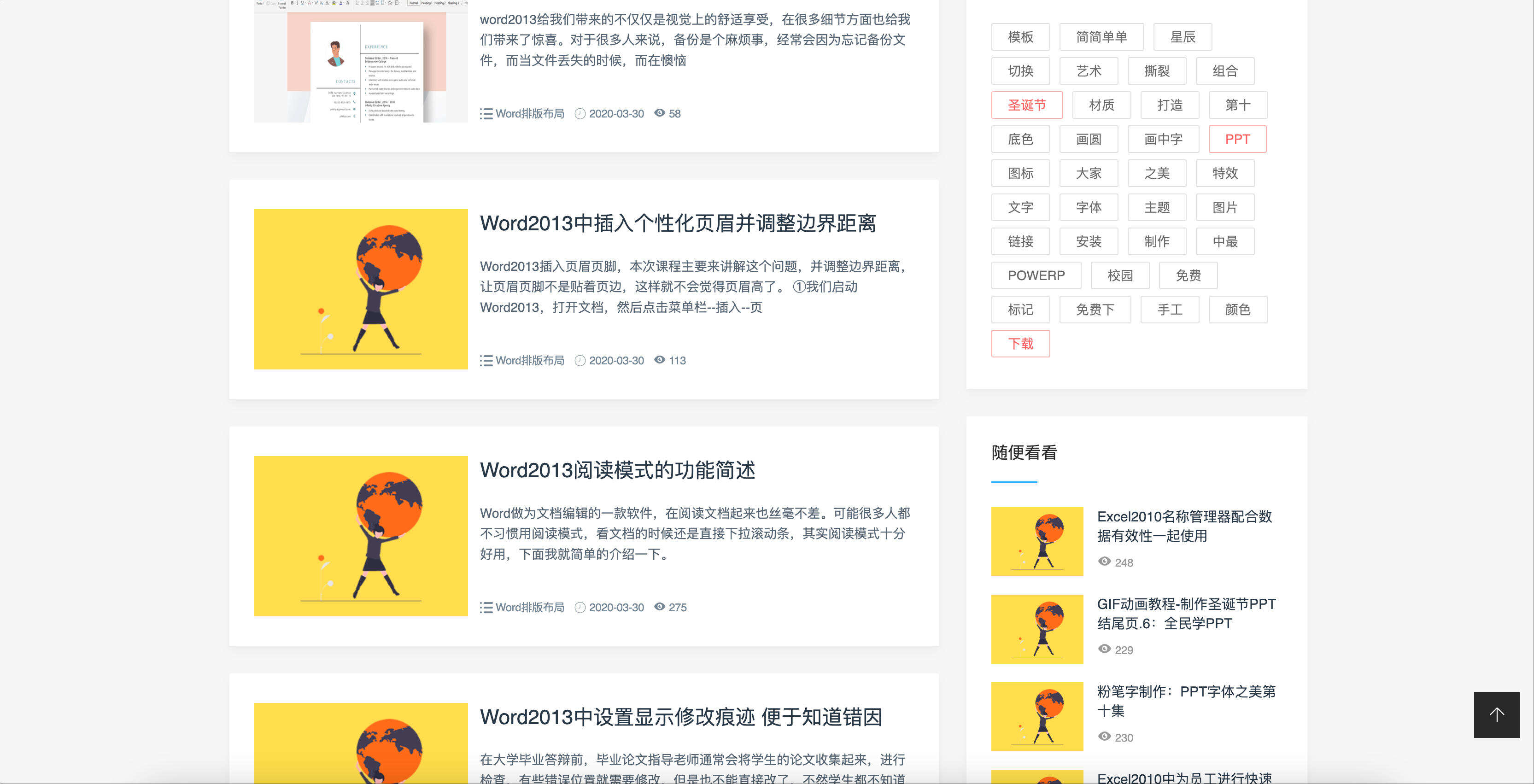The height and width of the screenshot is (784, 1534).
Task: Click the category list icon beside 113 views article
Action: [486, 361]
